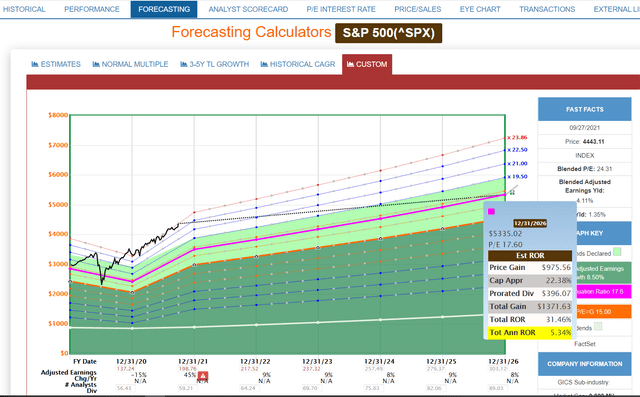
Task: Select the NORMAL MULTIPLE calculator label
Action: click(135, 64)
